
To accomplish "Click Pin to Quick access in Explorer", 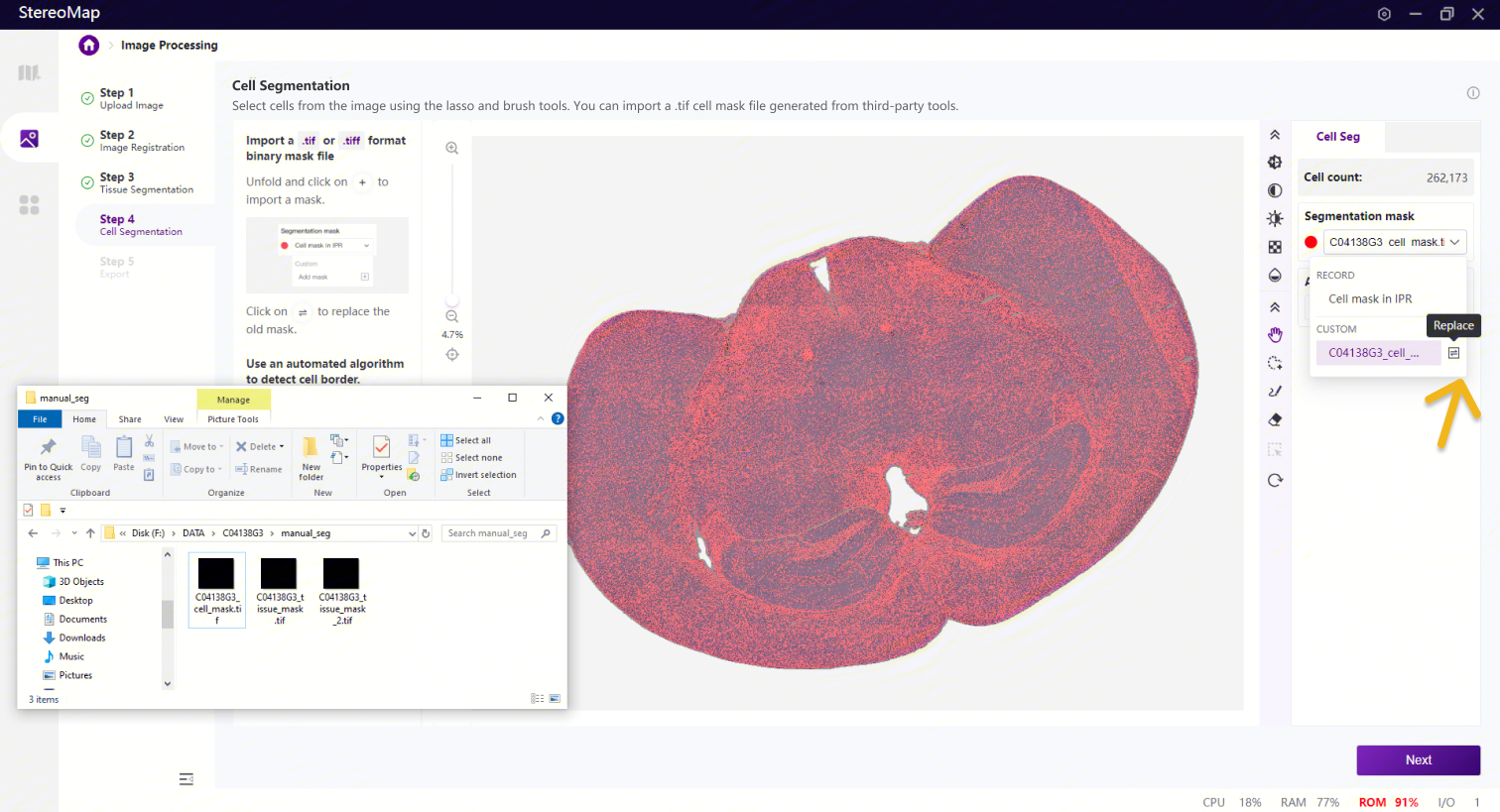I will click(49, 458).
